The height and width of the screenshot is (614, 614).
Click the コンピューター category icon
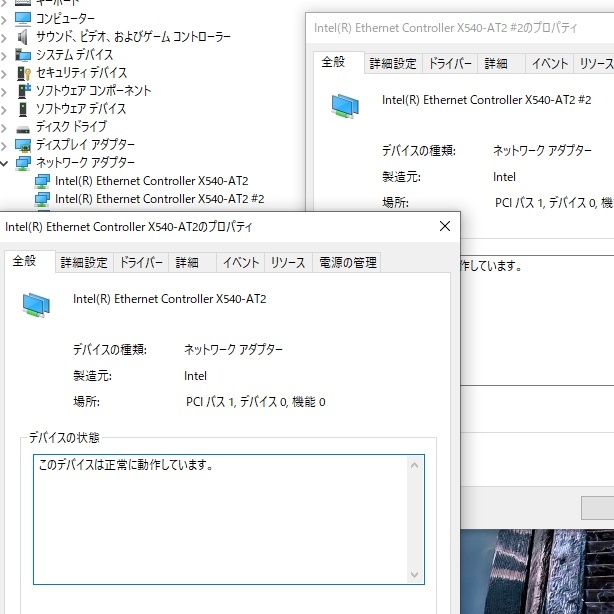coord(23,18)
